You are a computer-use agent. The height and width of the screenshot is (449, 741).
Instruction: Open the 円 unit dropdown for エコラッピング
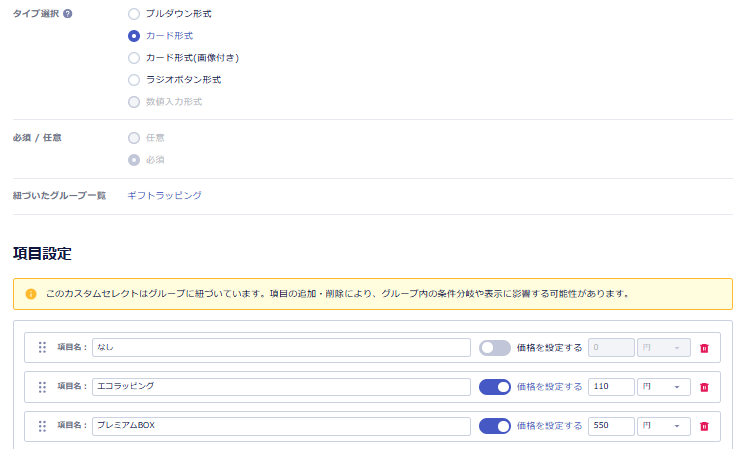point(663,387)
